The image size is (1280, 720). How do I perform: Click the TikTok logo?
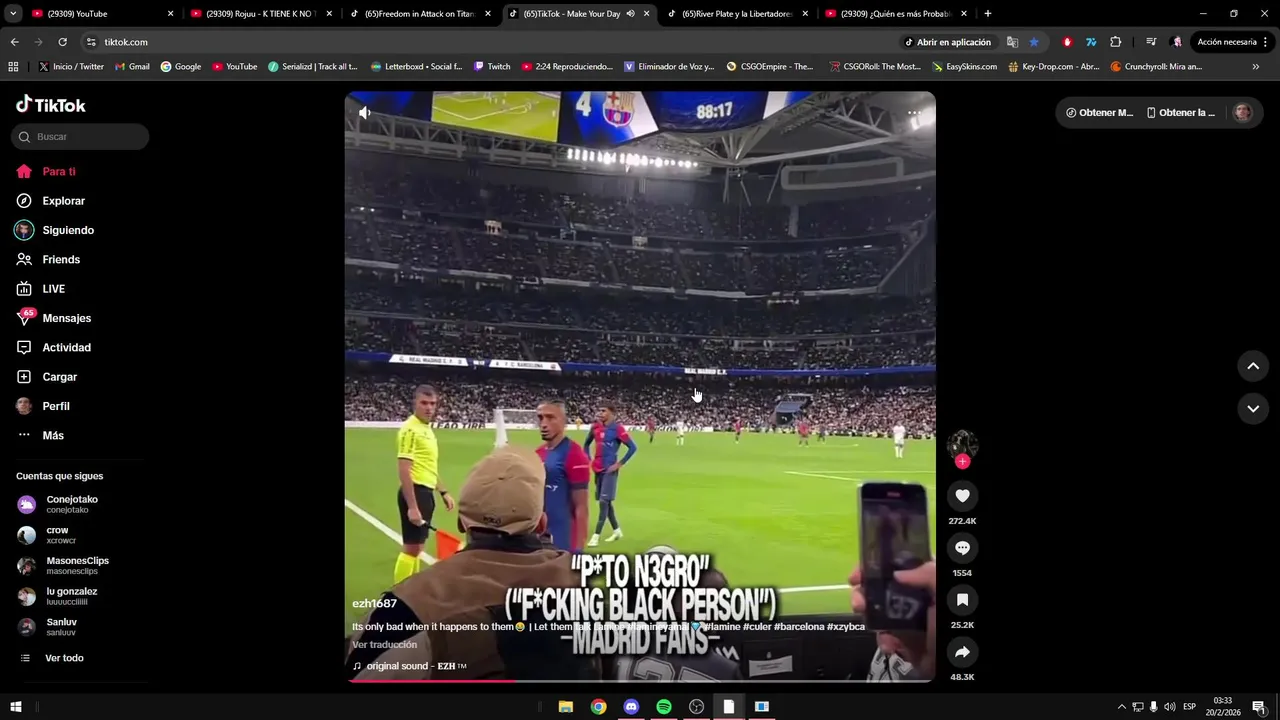(51, 105)
